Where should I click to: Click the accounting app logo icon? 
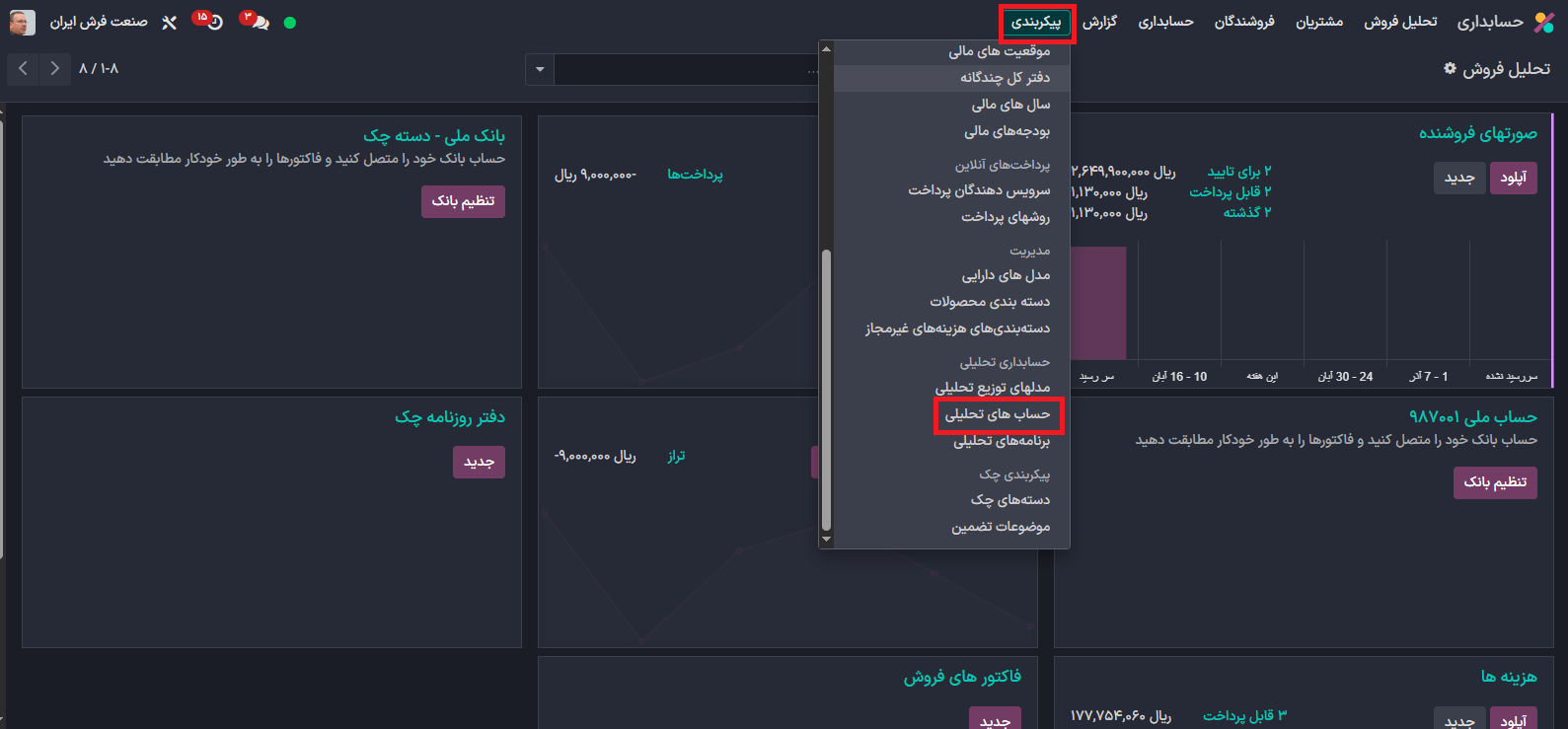point(1543,22)
